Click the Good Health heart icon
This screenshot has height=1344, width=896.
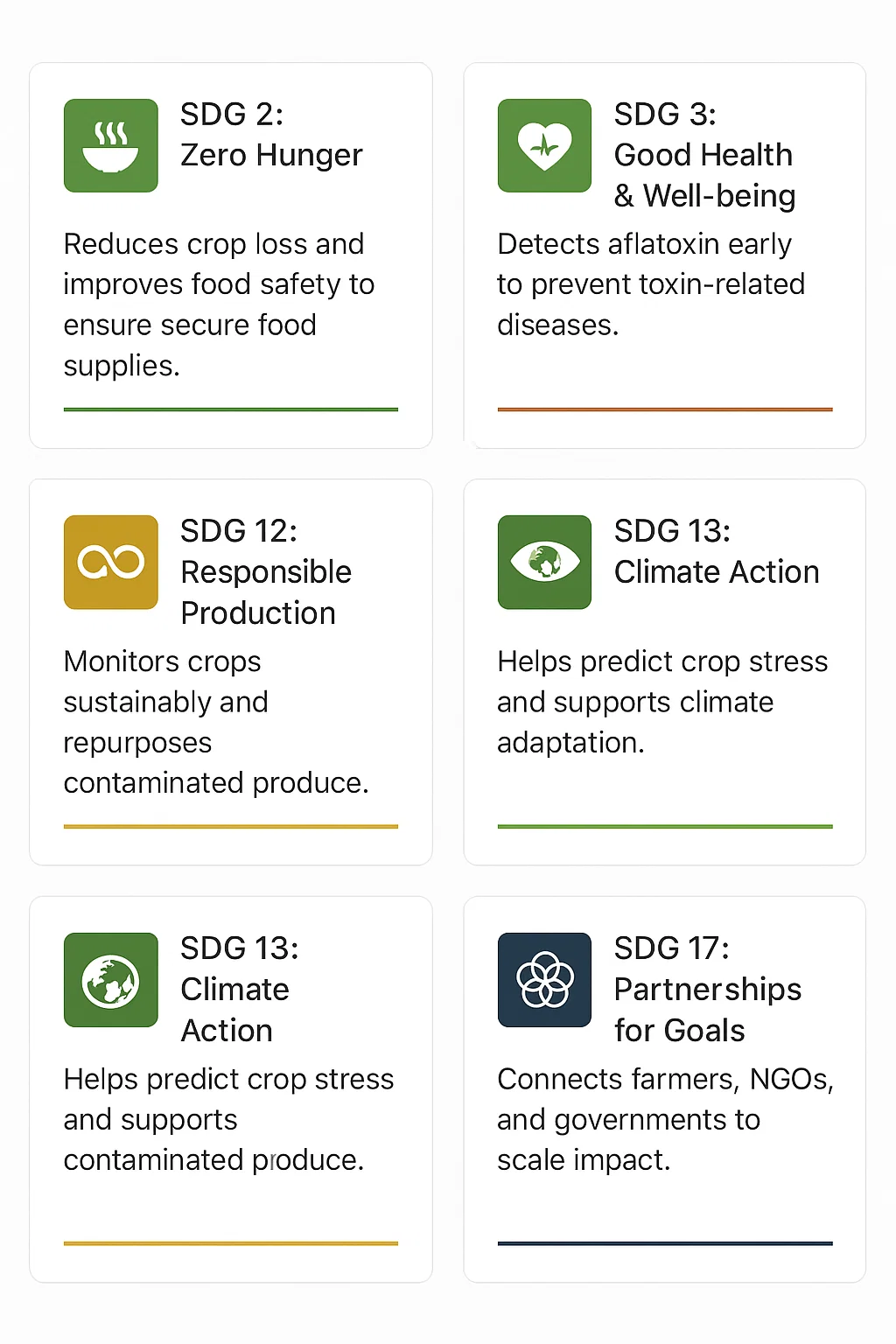point(544,145)
